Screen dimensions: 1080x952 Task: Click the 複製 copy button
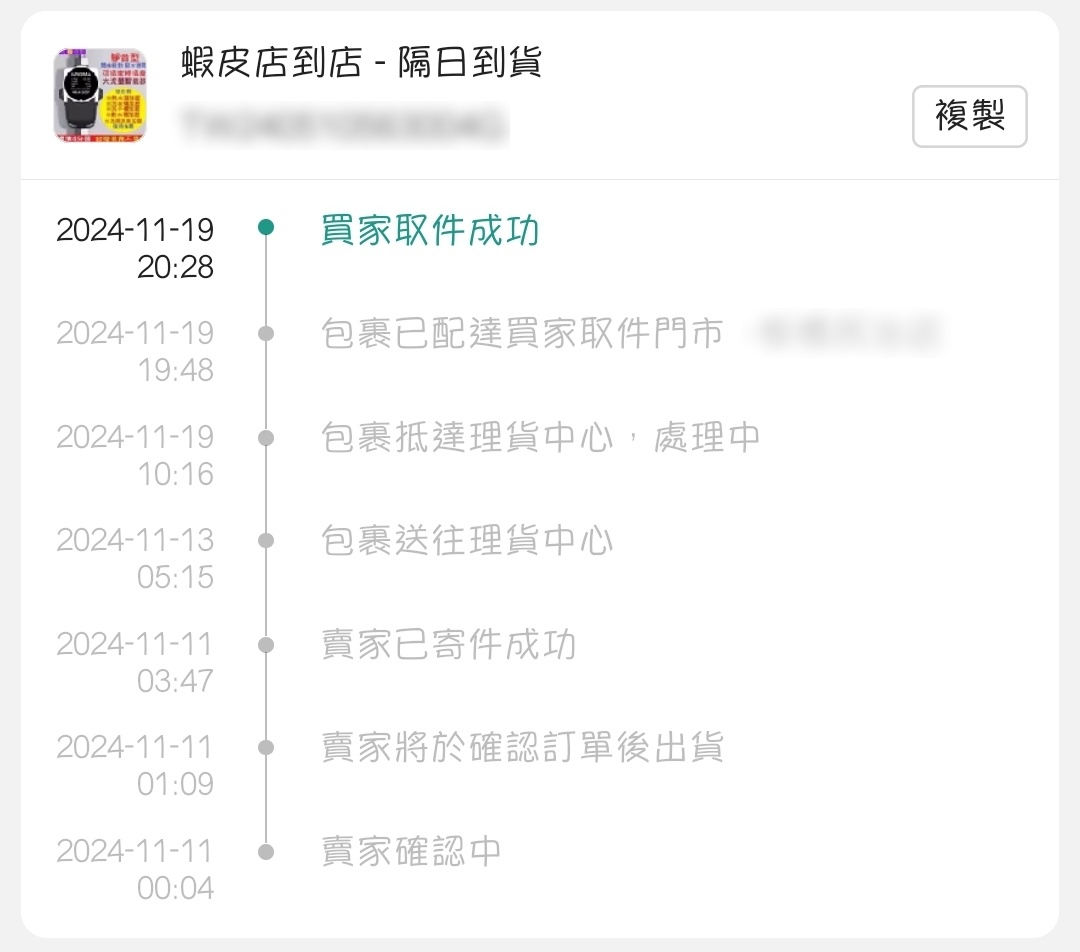969,116
